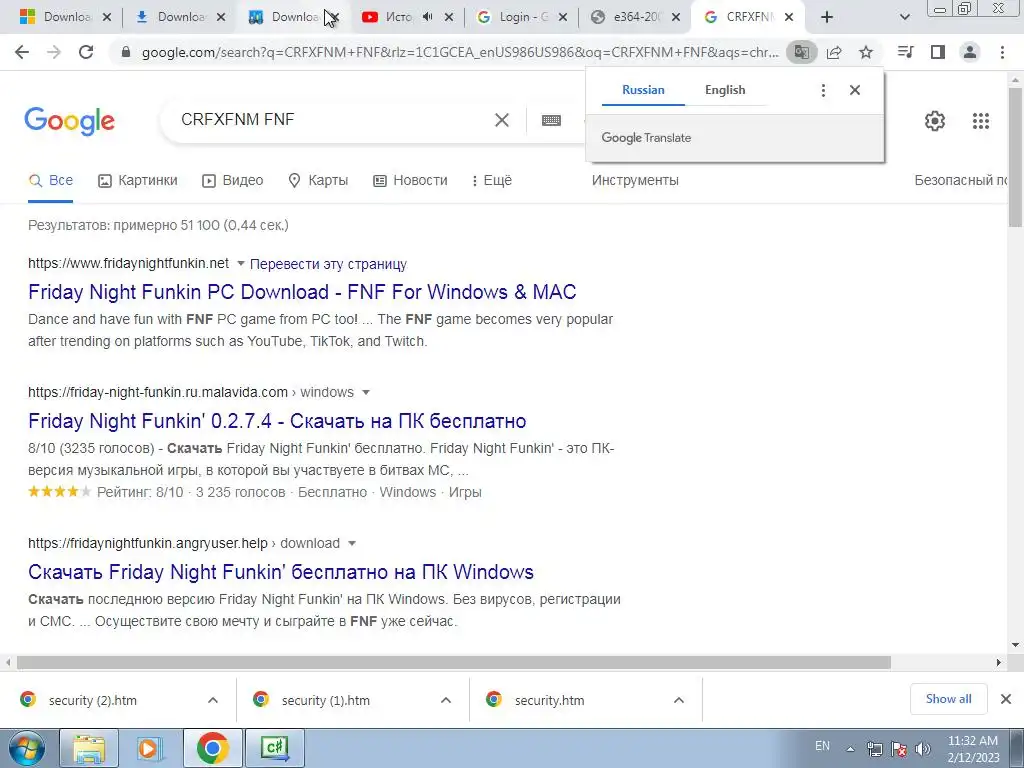Open a new browser tab
The height and width of the screenshot is (768, 1024).
coord(827,17)
